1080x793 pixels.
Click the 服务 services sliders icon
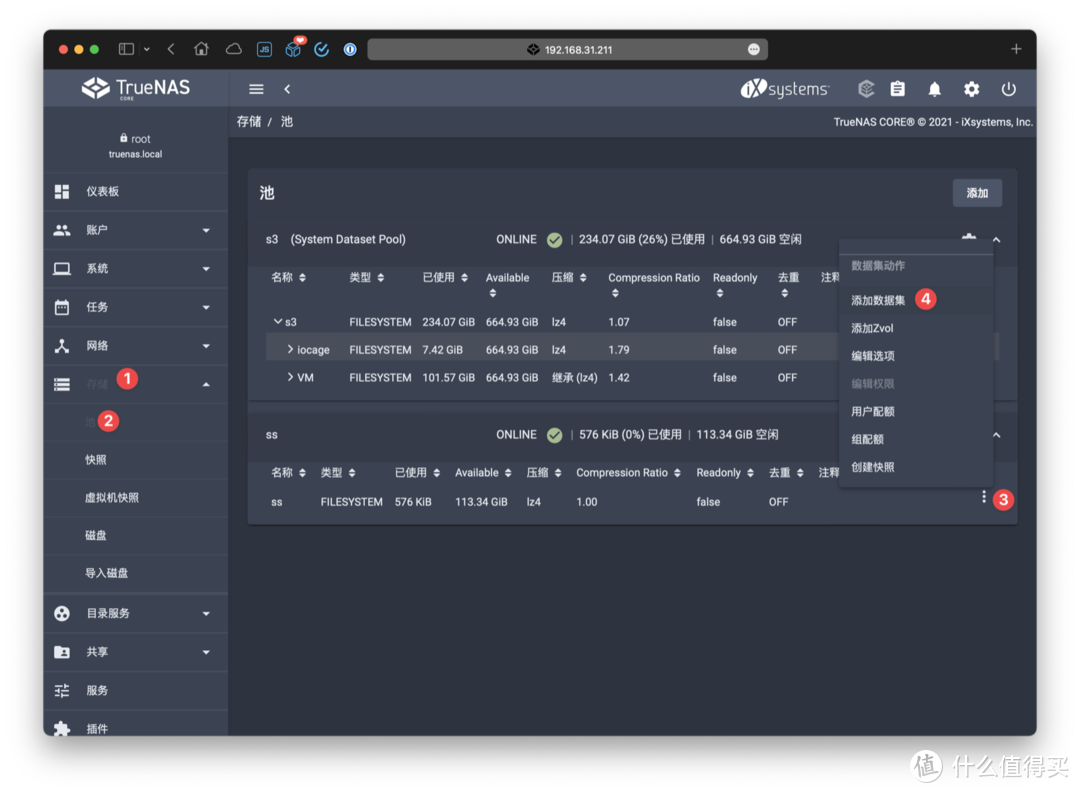[62, 690]
